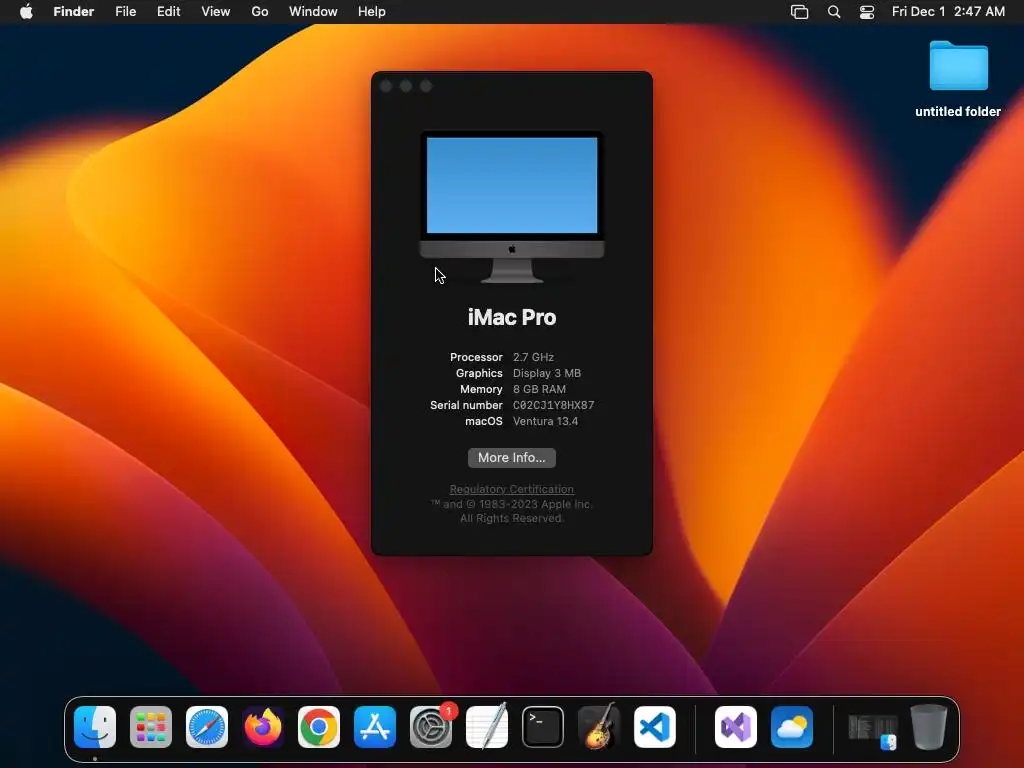Launch Firefox from the Dock
The image size is (1024, 768).
point(263,727)
